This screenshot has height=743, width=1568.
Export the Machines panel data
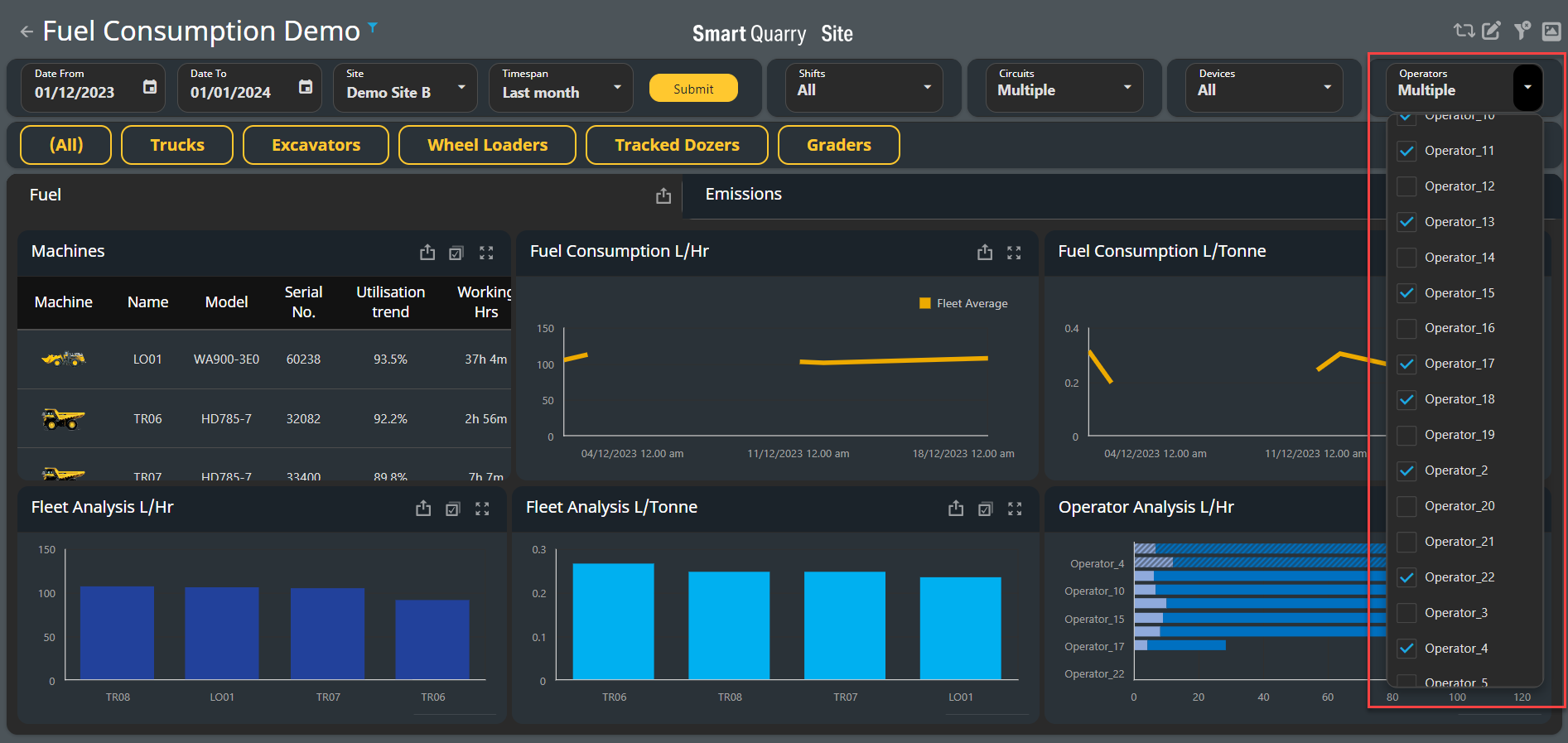[427, 253]
